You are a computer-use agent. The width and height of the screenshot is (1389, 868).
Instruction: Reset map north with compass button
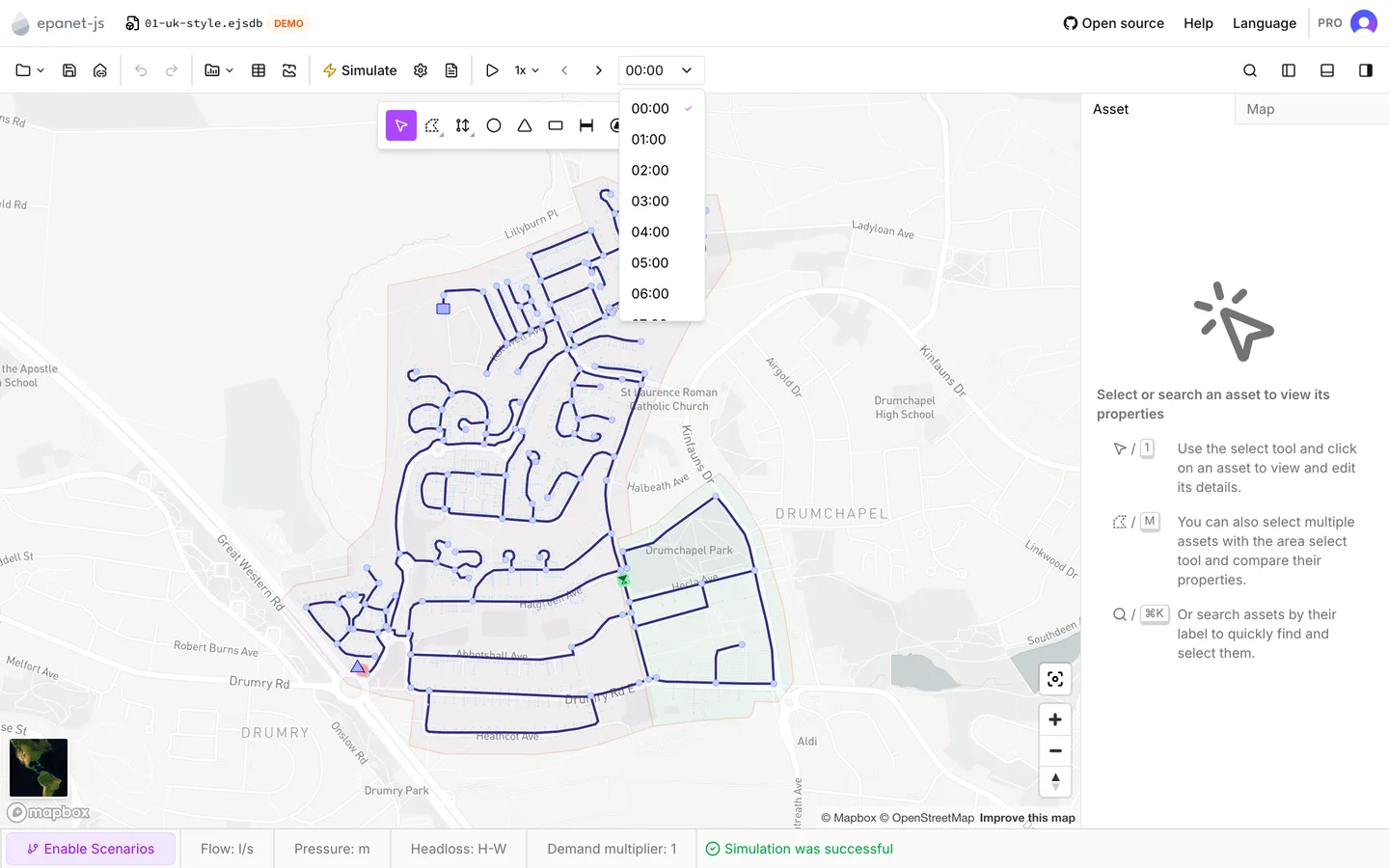click(1055, 781)
